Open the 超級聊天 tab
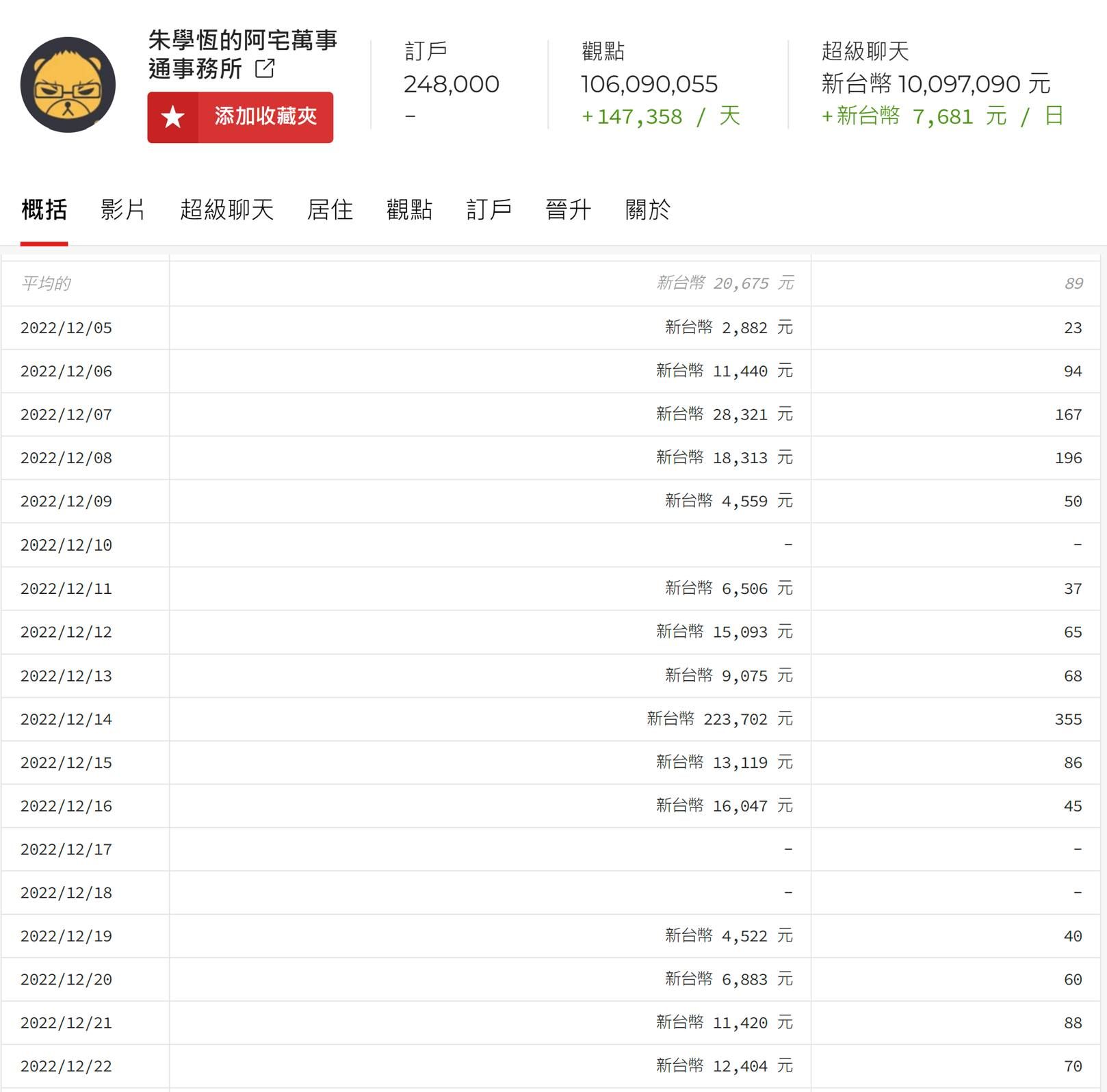The width and height of the screenshot is (1107, 1092). click(x=227, y=209)
